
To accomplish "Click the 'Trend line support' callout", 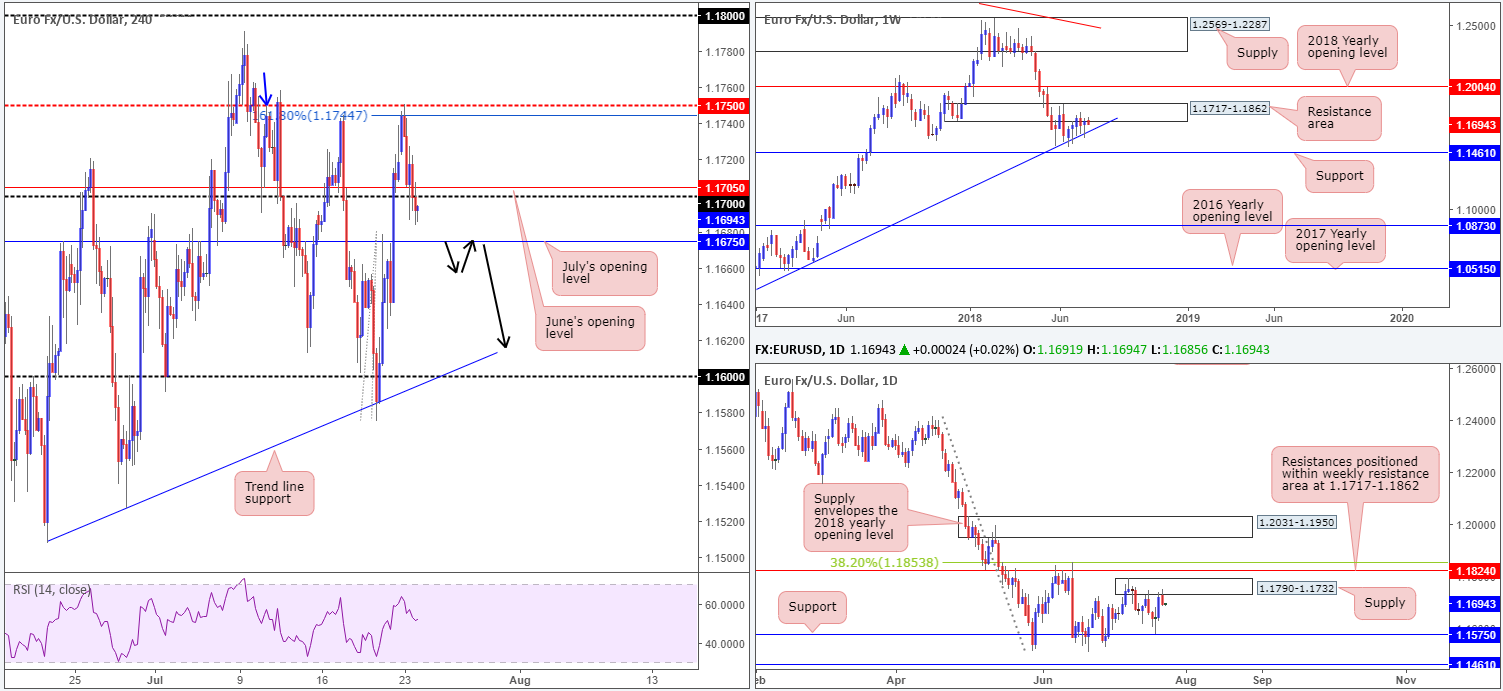I will pos(275,493).
